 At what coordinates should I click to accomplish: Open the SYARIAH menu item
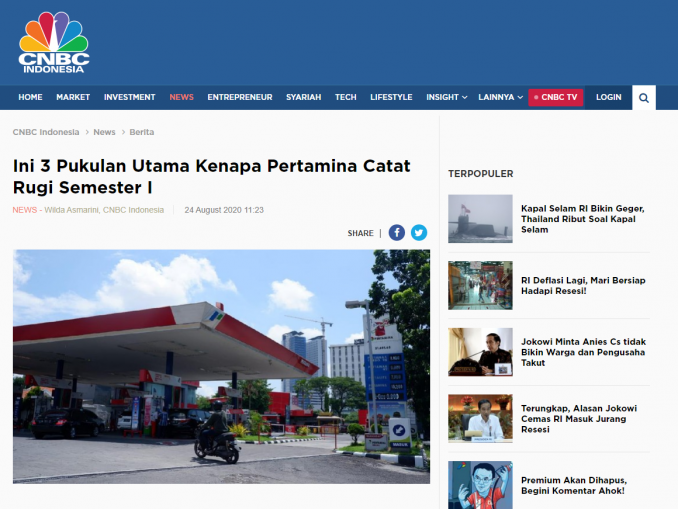[x=304, y=97]
